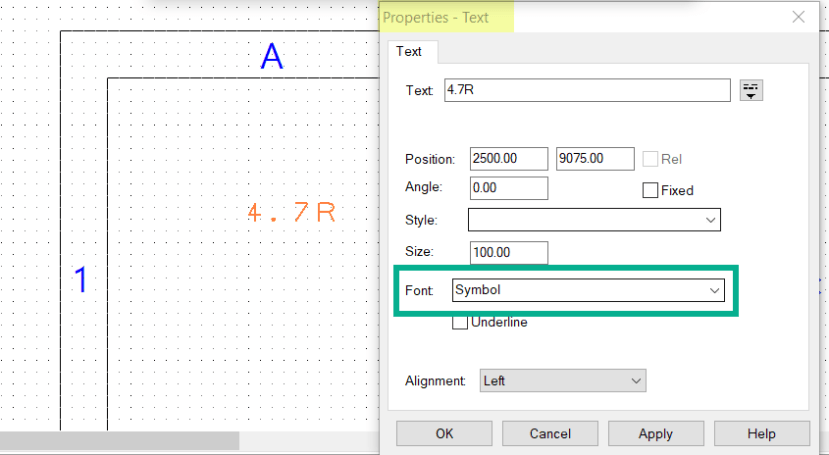Click the horizontal scrollbar under the schematic canvas
Screen dimensions: 829x455
pos(119,440)
